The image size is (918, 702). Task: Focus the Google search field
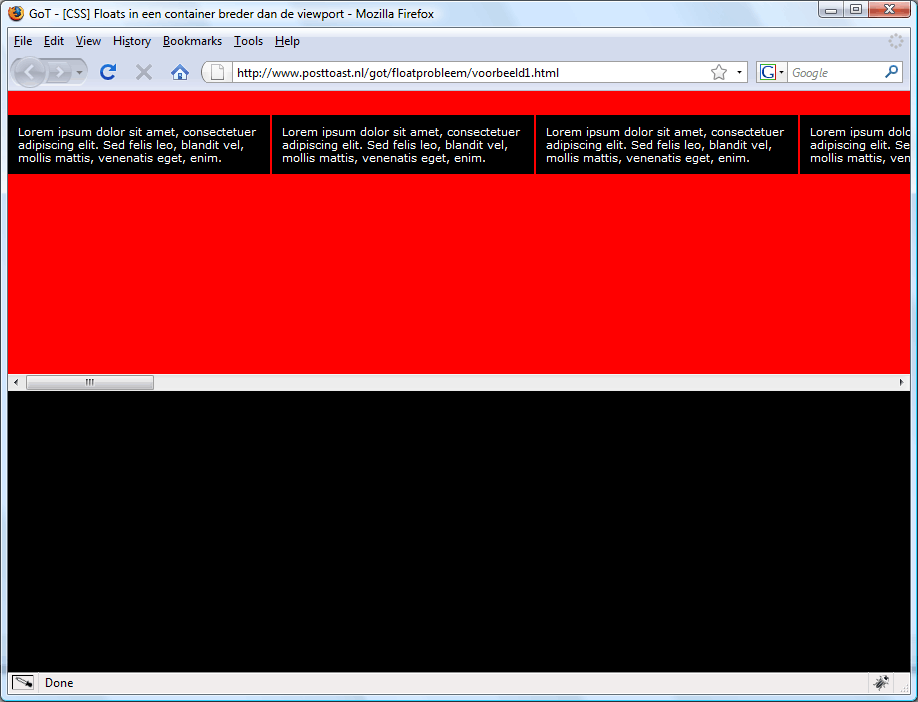836,73
